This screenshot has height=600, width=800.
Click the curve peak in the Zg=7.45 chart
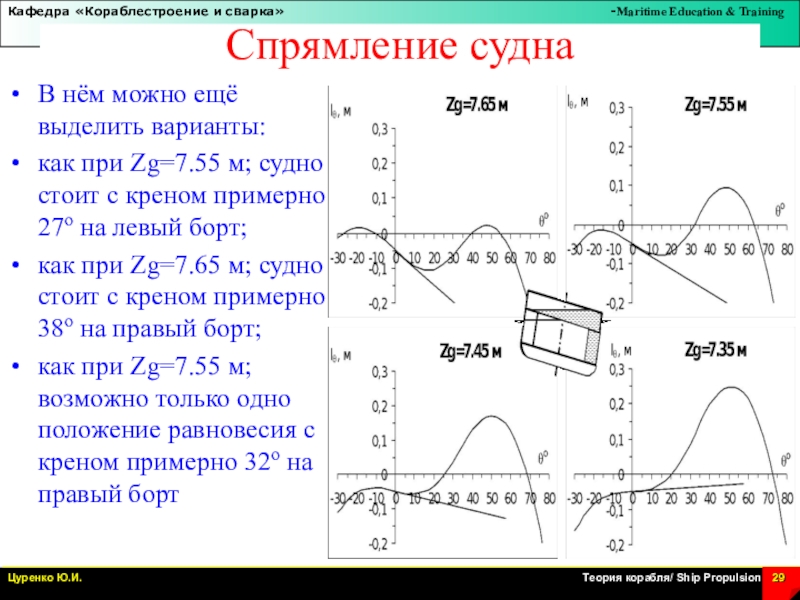pyautogui.click(x=491, y=416)
